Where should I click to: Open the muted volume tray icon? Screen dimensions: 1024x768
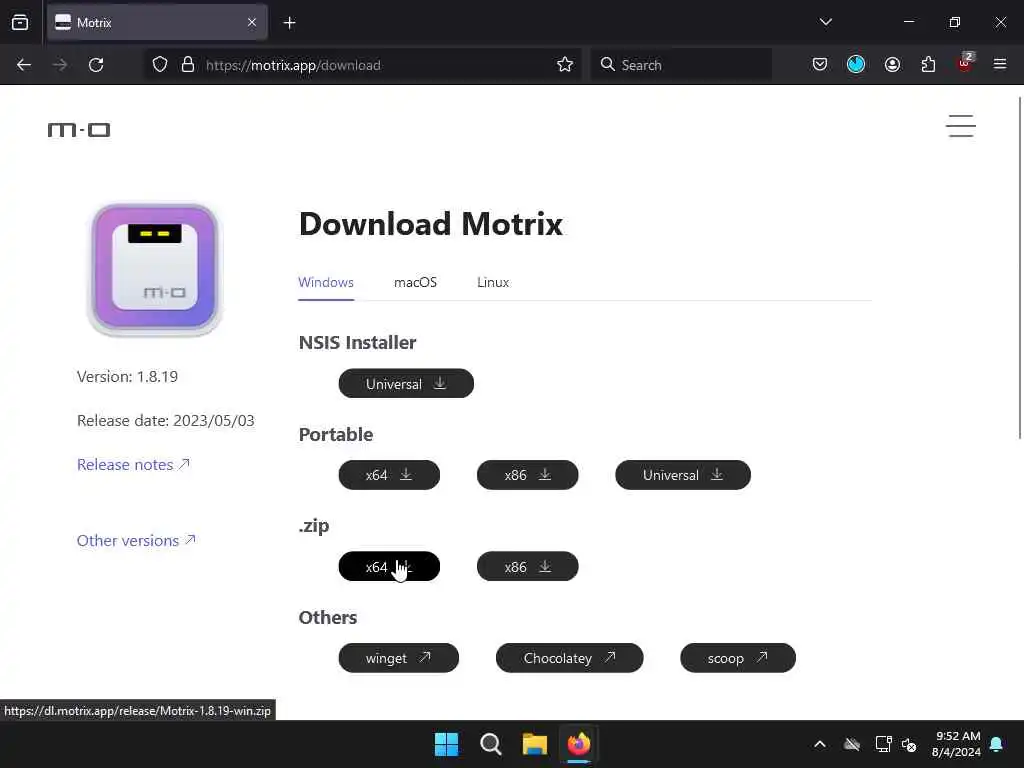[908, 744]
